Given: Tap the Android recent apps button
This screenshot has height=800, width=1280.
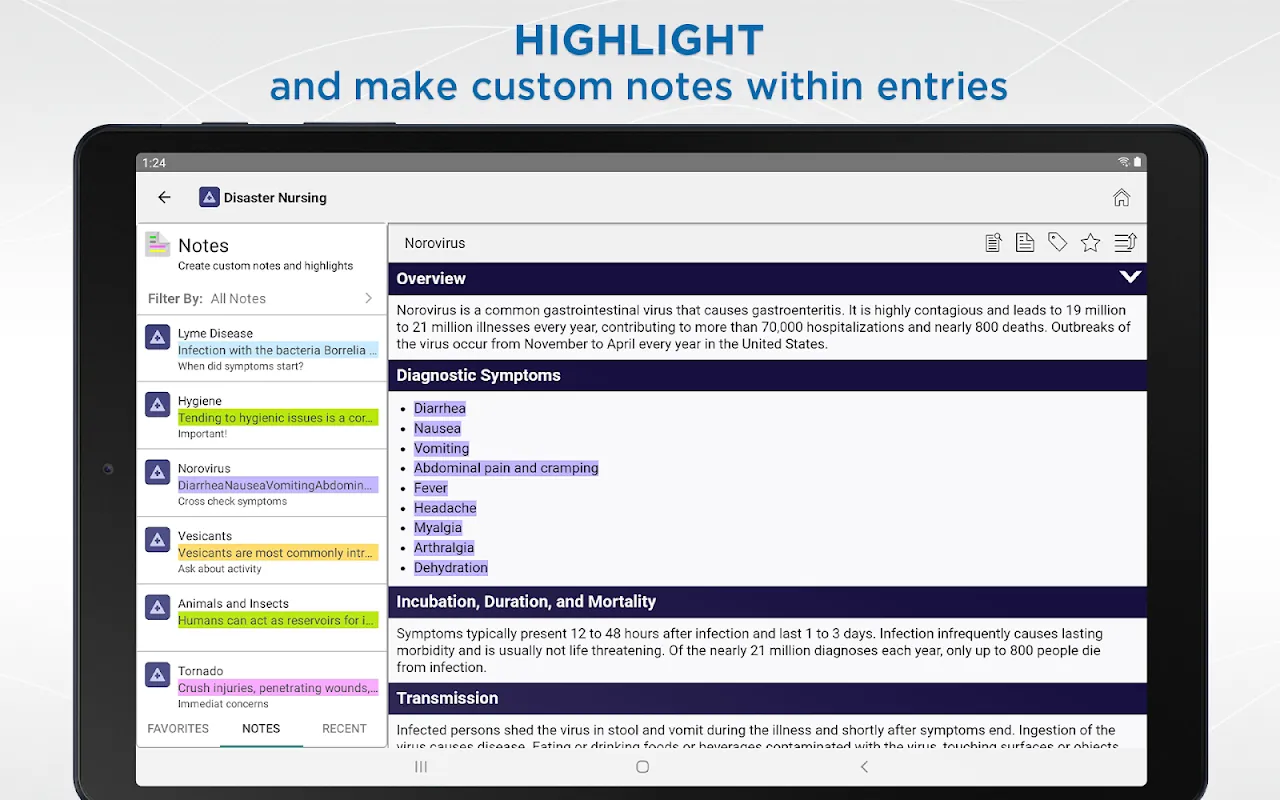Looking at the screenshot, I should point(421,767).
